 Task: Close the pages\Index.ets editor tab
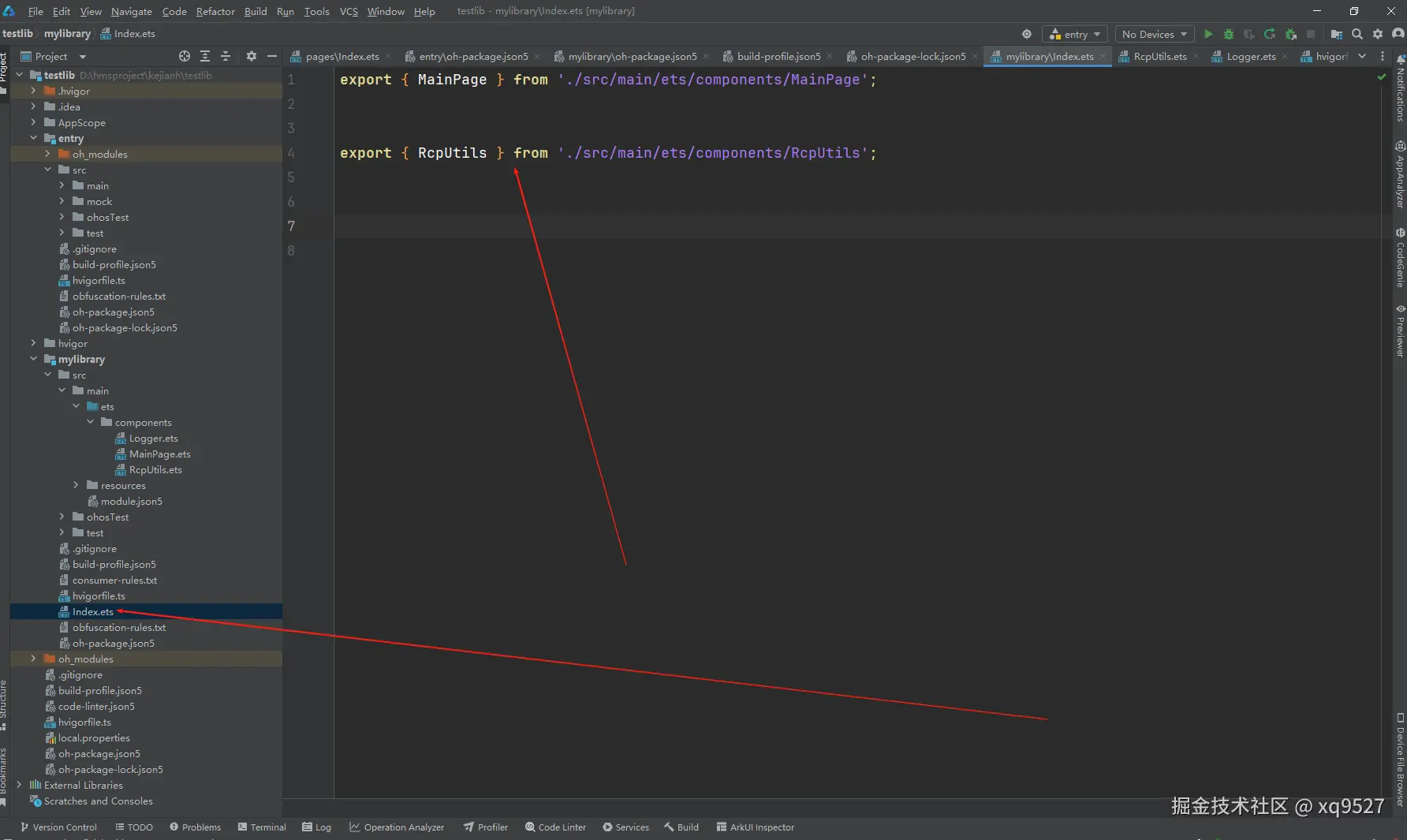(388, 57)
